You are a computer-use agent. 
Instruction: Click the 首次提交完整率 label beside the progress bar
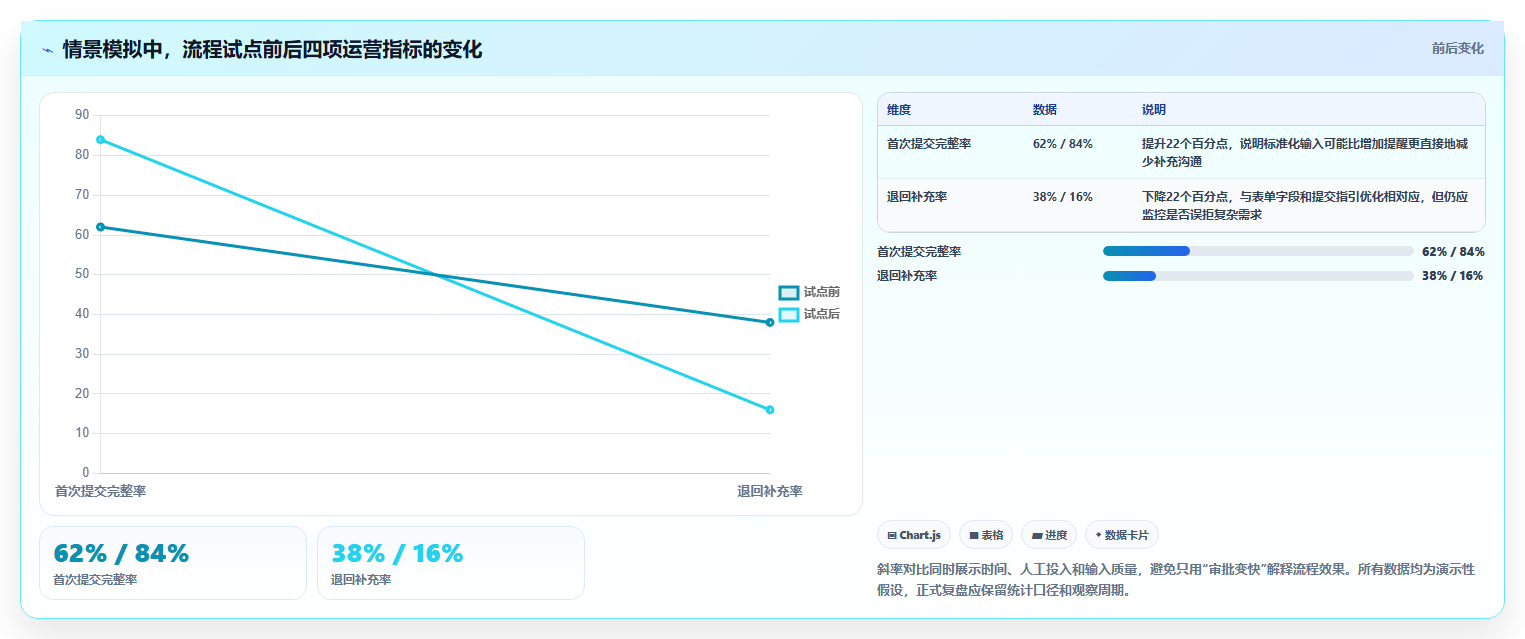(x=919, y=252)
